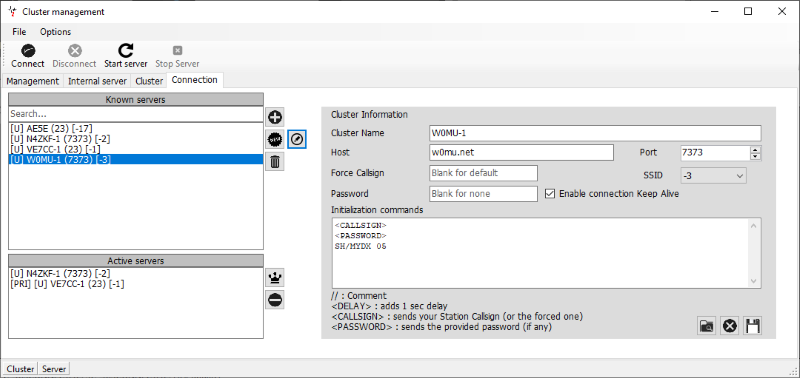Toggle Enable connection Keep Alive checkbox
Image resolution: width=800 pixels, height=378 pixels.
point(549,194)
